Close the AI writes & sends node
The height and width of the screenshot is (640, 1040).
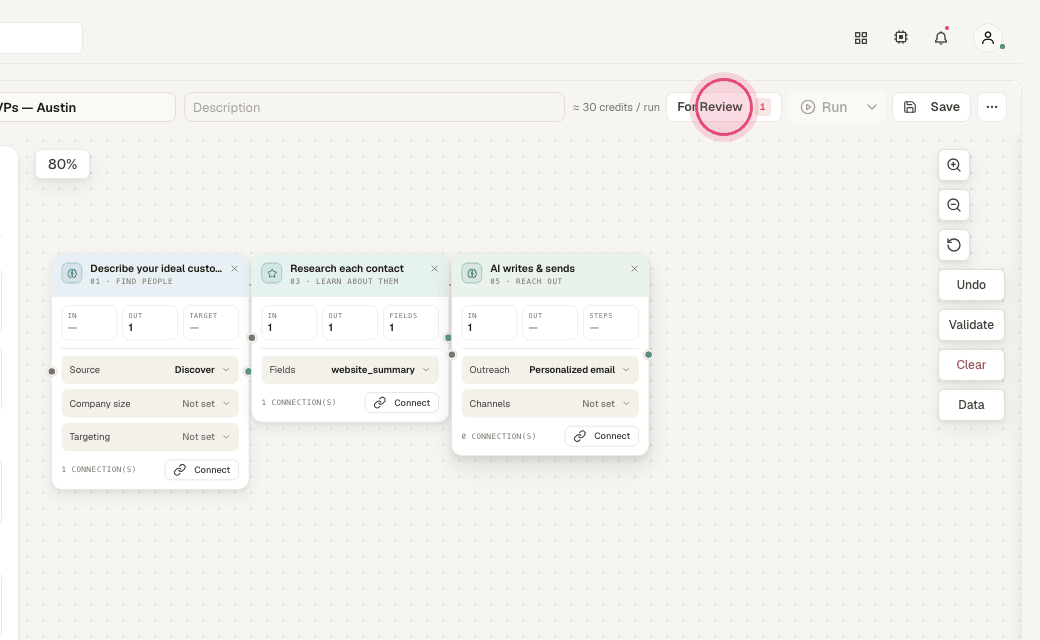click(634, 269)
